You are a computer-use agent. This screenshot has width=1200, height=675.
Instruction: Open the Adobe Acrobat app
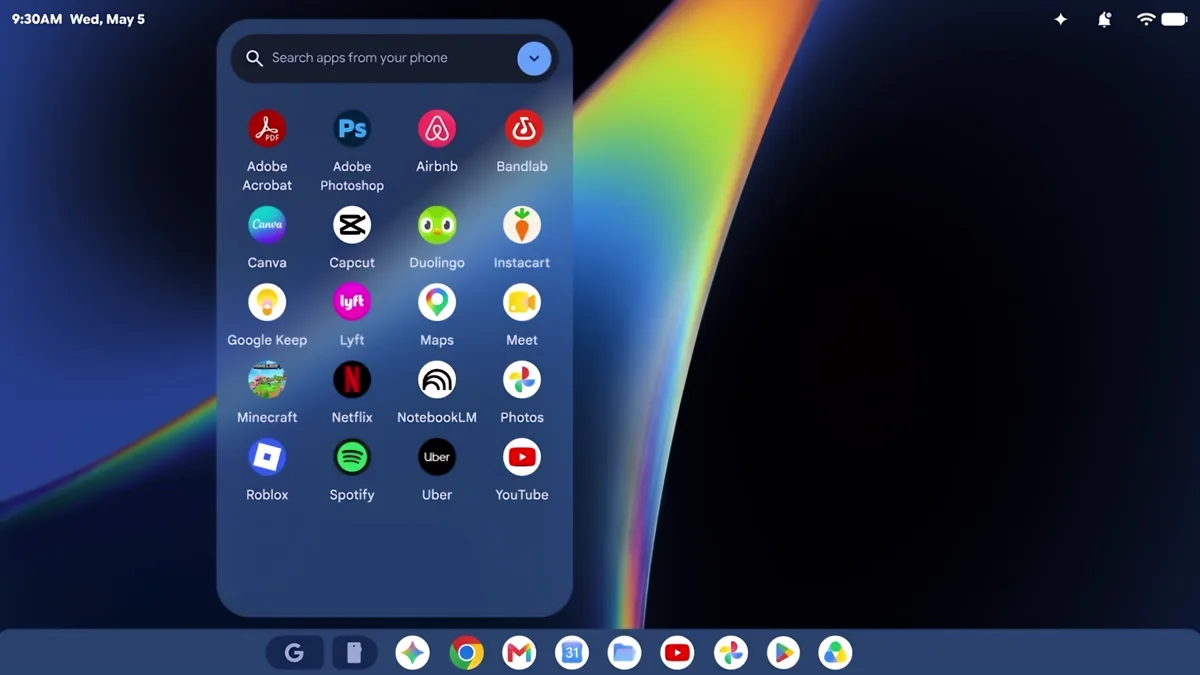click(x=267, y=129)
